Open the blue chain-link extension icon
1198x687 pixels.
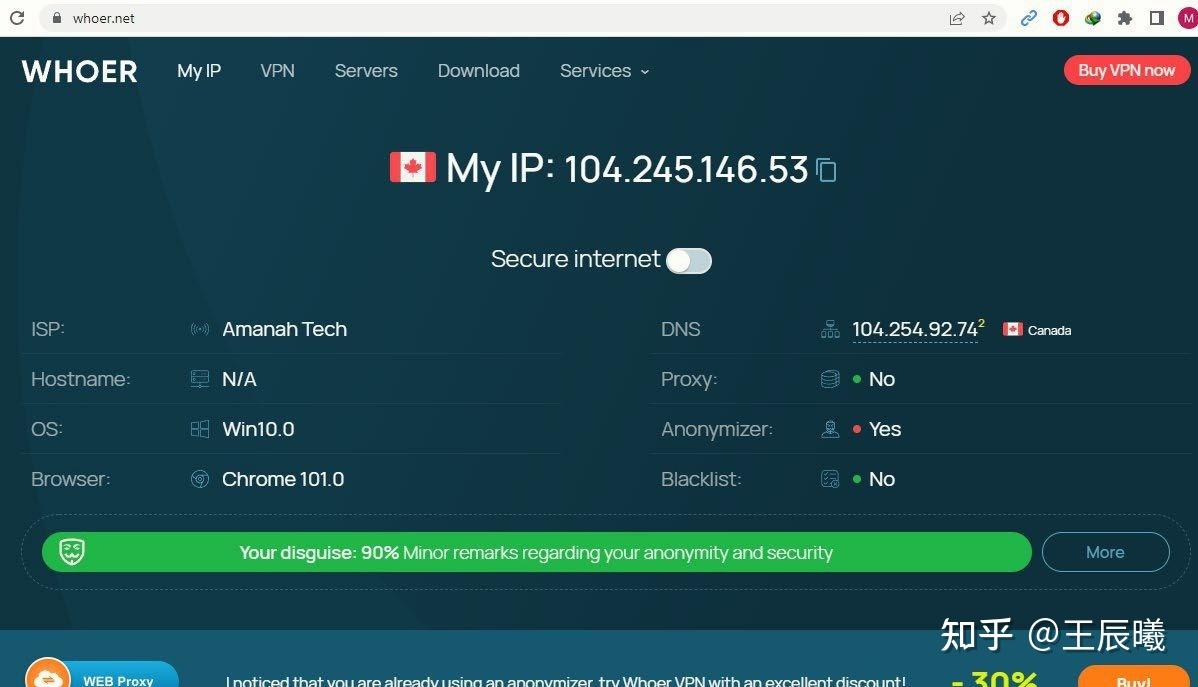(x=1028, y=18)
